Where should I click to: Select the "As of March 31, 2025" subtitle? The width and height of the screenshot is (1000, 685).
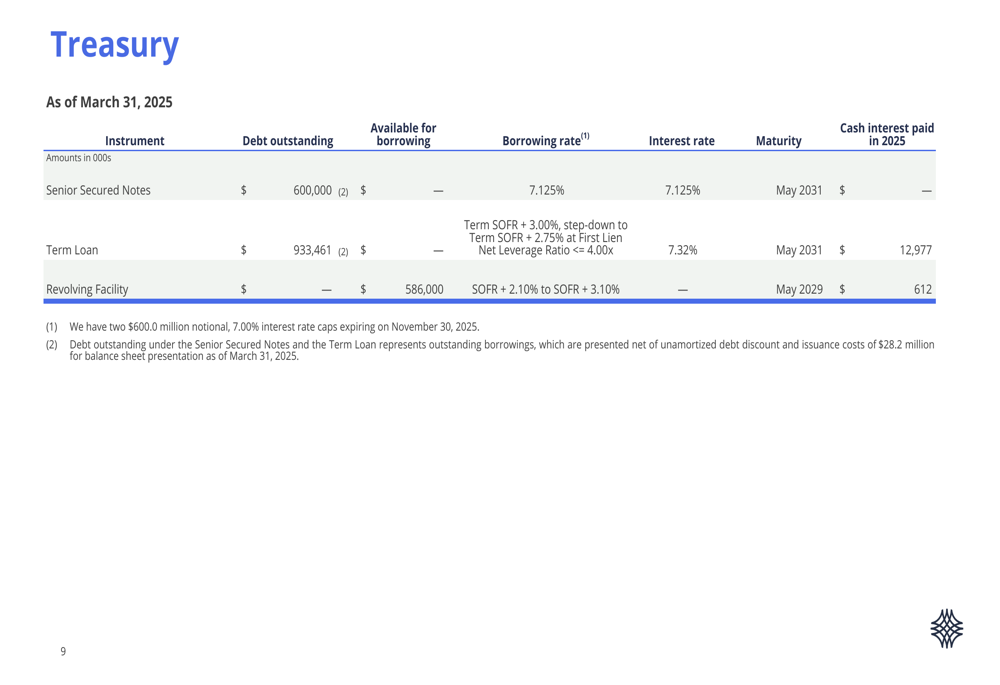tap(109, 102)
